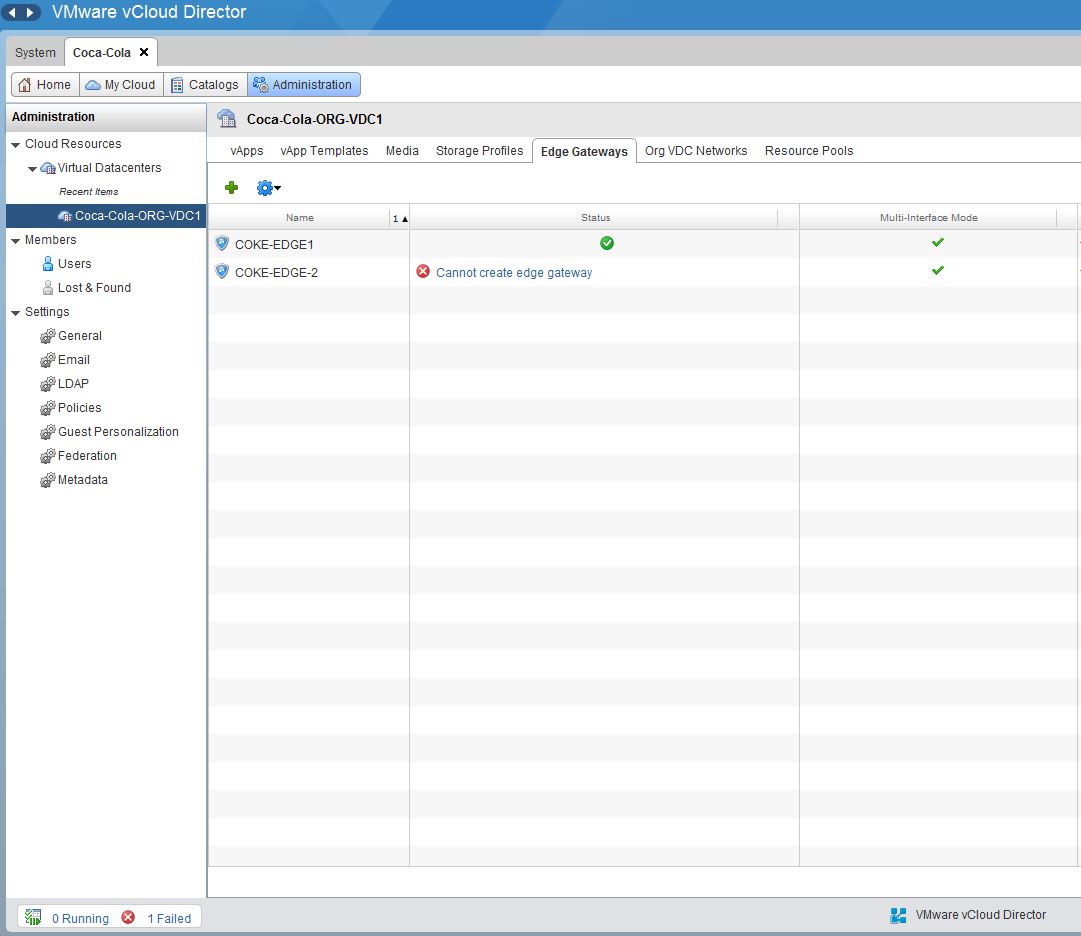Click the running tasks status icon

click(x=33, y=917)
